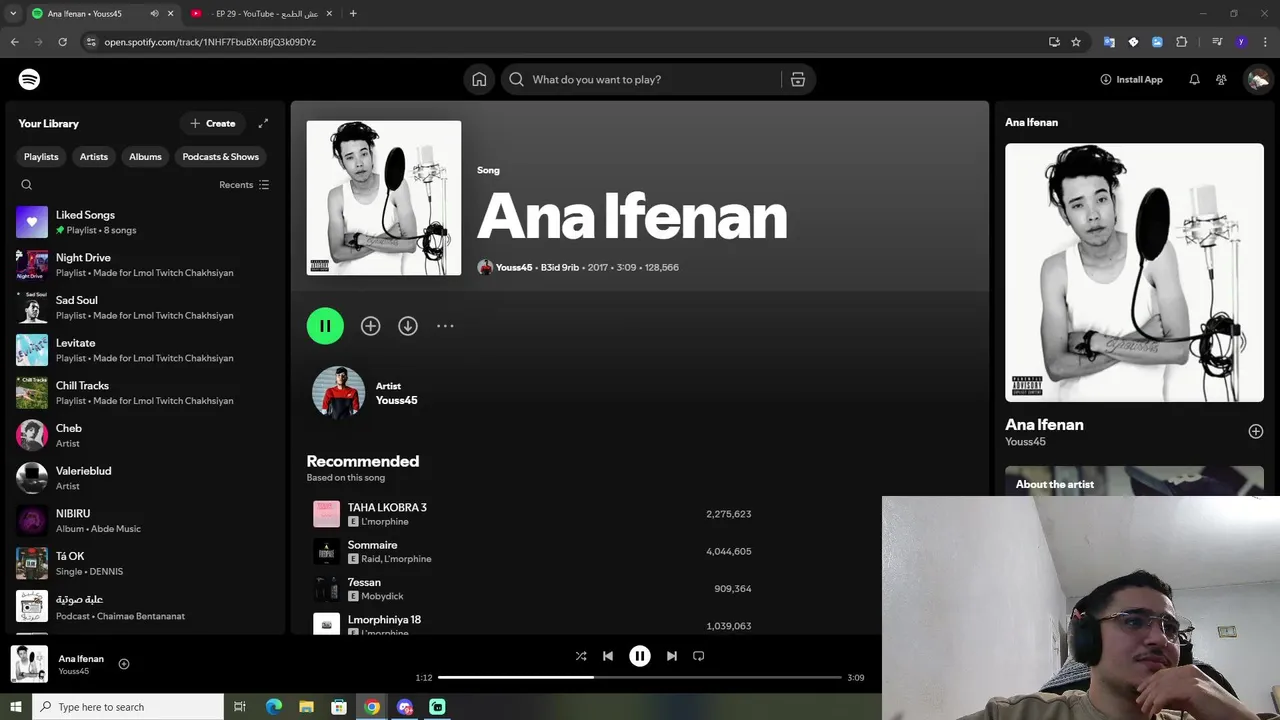Open Recents sort dropdown
1280x720 pixels.
point(244,185)
